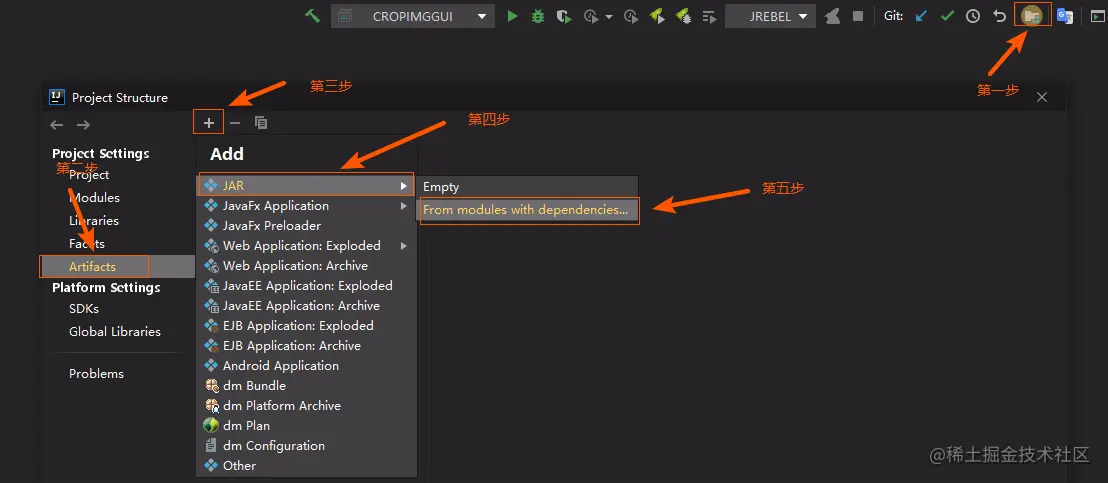Expand Web Application: Exploded submenu arrow
This screenshot has height=483, width=1108.
tap(404, 246)
